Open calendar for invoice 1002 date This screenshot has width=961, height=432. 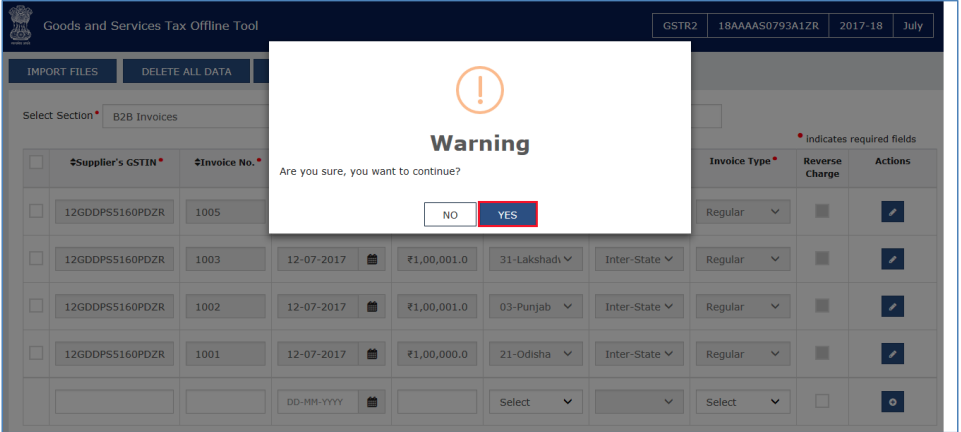pyautogui.click(x=372, y=306)
